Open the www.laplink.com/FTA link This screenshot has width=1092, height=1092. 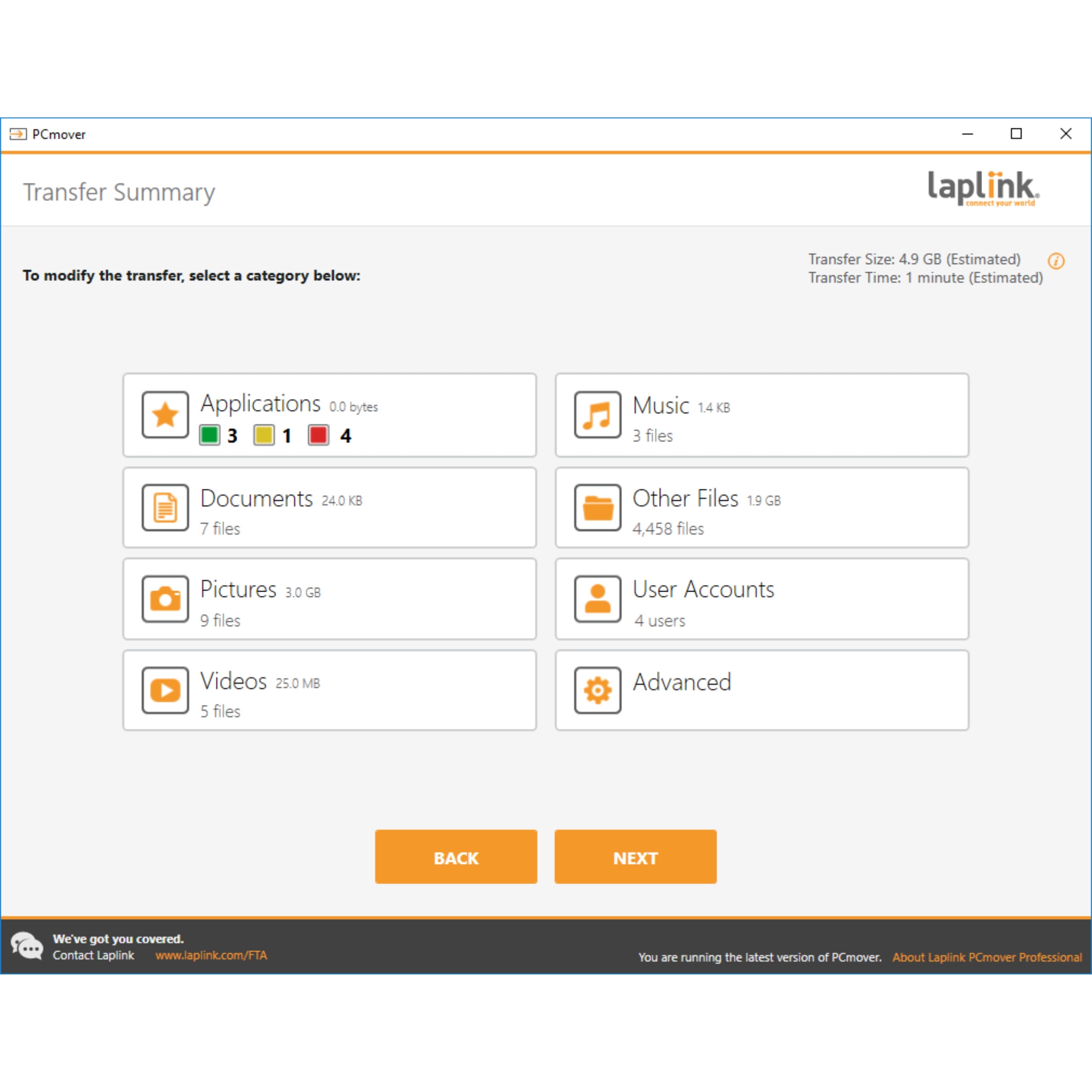pos(211,955)
